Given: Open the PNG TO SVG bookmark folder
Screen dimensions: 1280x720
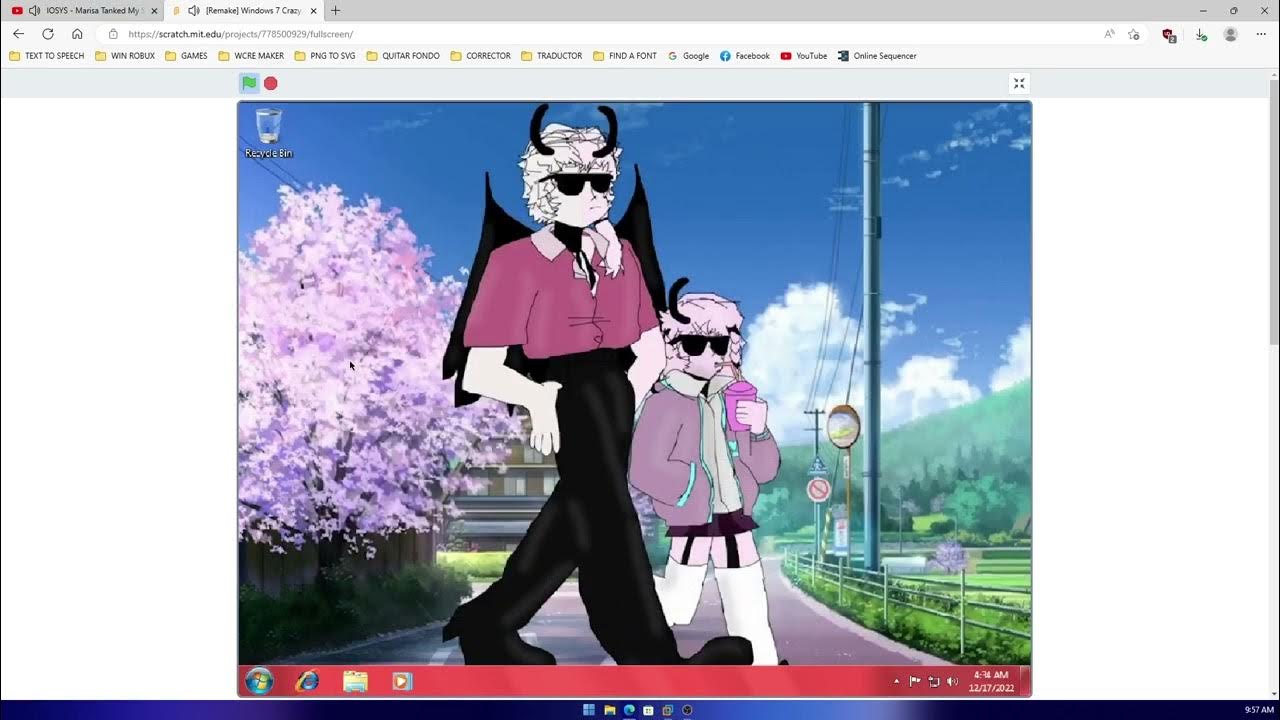Looking at the screenshot, I should pos(325,56).
